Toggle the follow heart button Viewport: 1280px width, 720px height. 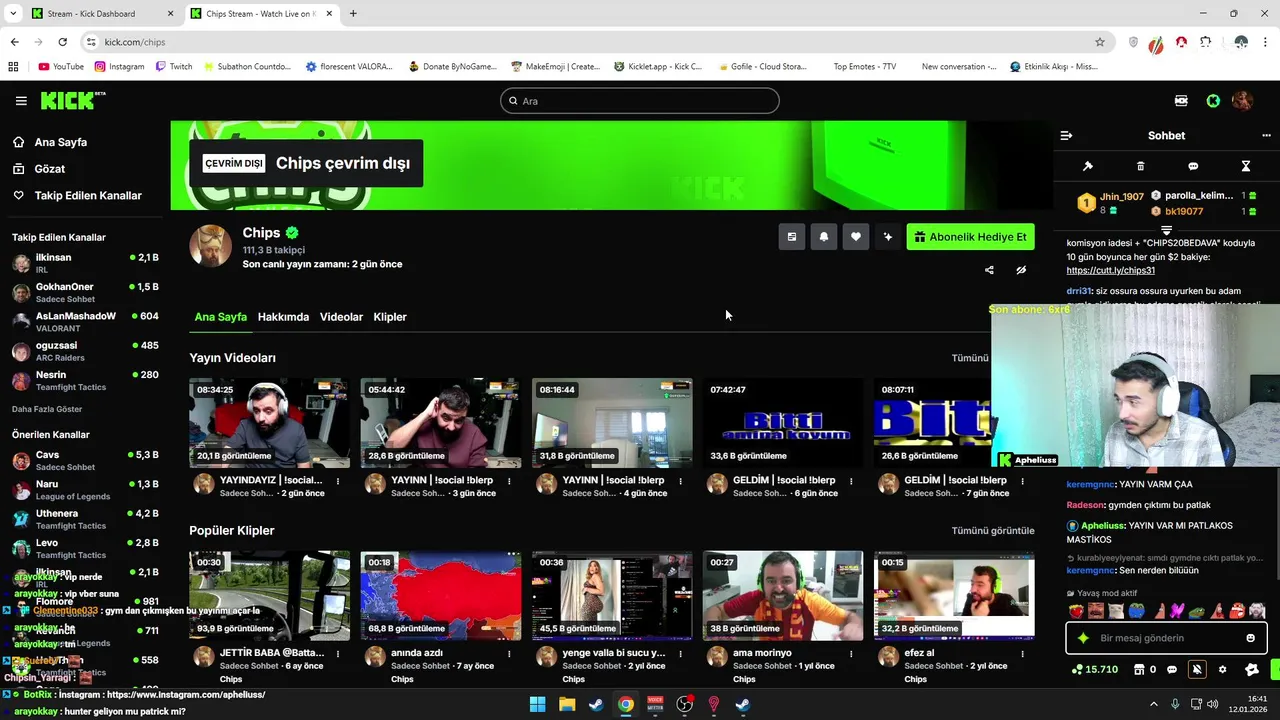pyautogui.click(x=856, y=237)
